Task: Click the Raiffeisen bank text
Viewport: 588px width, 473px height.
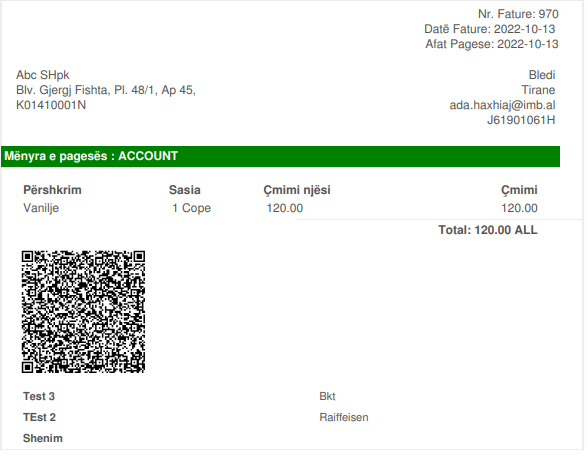Action: click(344, 417)
